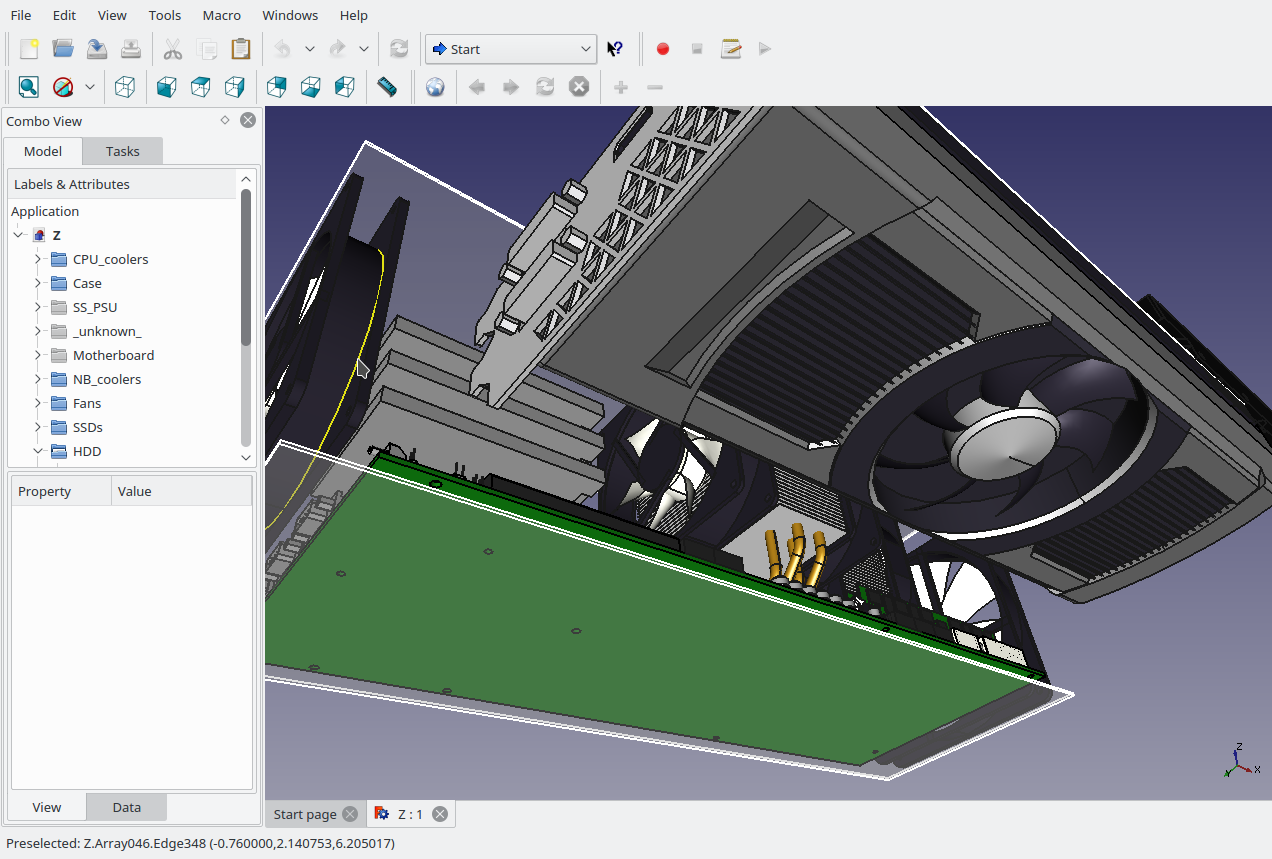Open the Macro menu
Screen dimensions: 1272x859
point(221,15)
